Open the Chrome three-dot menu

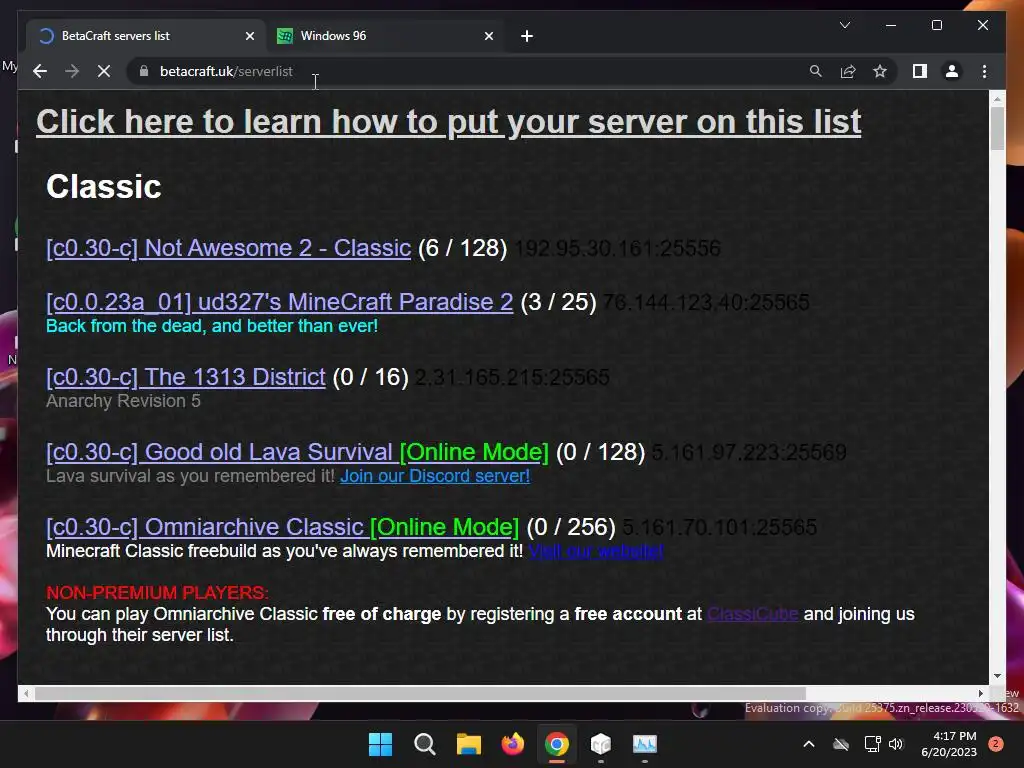[984, 71]
